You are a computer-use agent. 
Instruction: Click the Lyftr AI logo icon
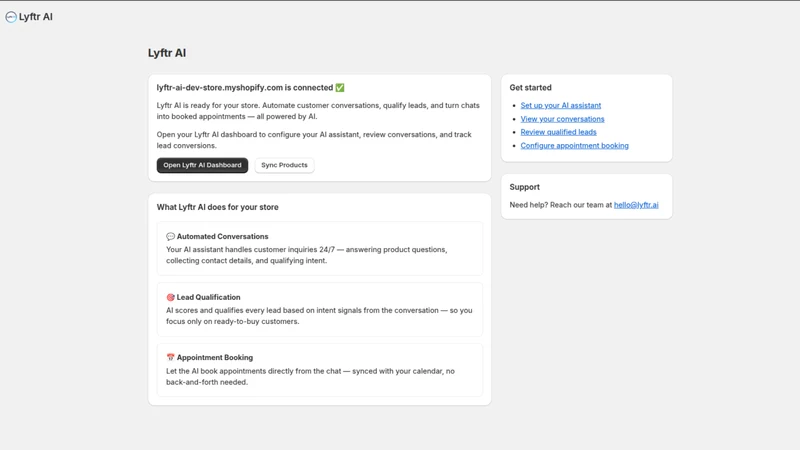[11, 17]
